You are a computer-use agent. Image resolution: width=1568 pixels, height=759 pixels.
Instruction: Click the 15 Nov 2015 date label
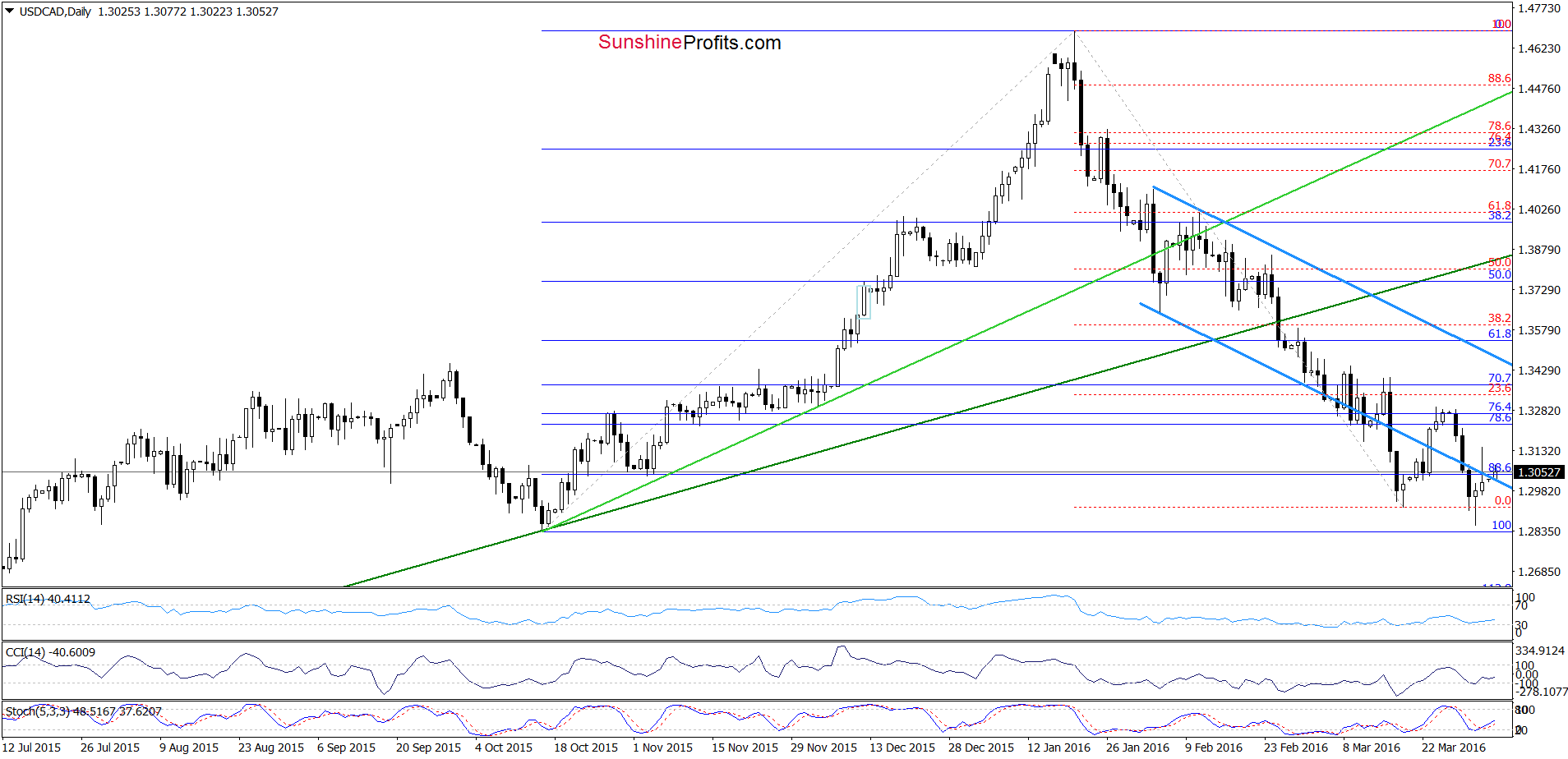click(745, 747)
